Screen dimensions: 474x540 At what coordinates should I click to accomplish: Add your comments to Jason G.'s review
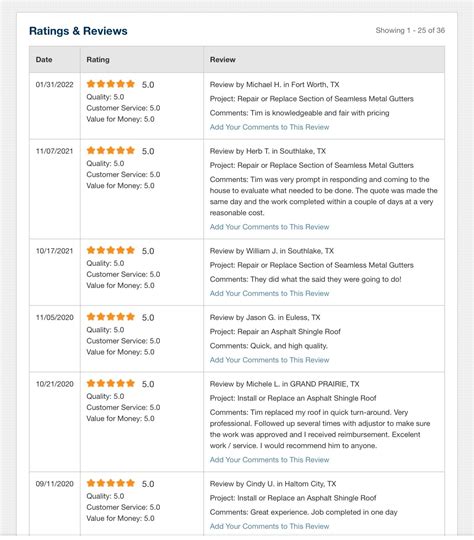(x=269, y=360)
